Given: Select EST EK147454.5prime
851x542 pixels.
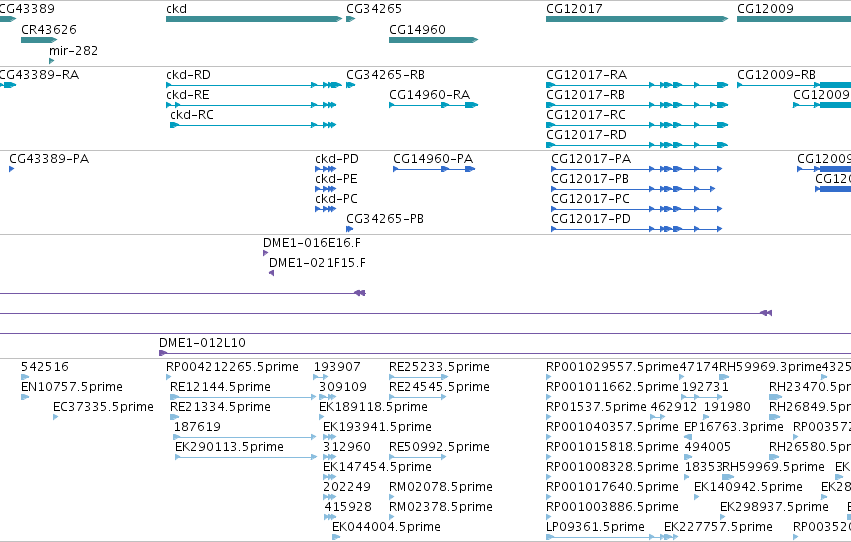Looking at the screenshot, I should pyautogui.click(x=329, y=477).
